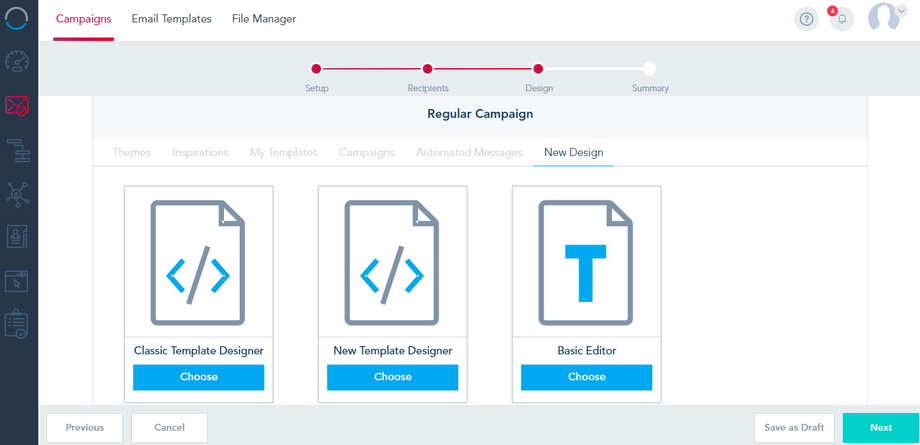Viewport: 920px width, 445px height.
Task: Click the help question mark icon
Action: [x=807, y=19]
